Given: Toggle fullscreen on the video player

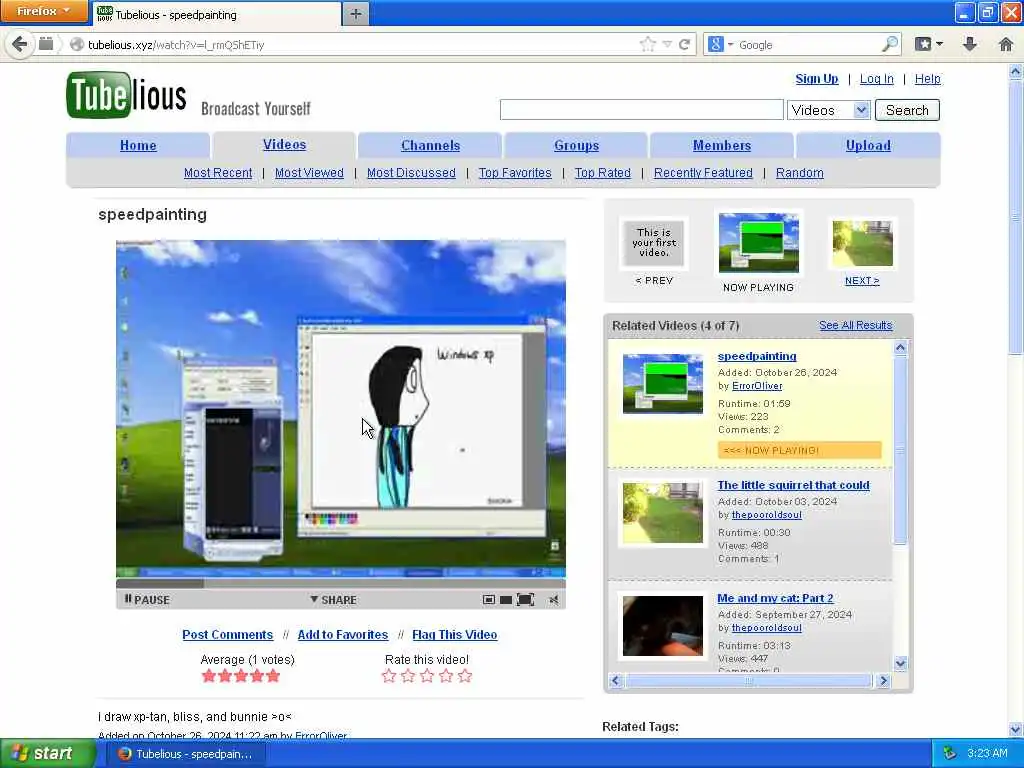Looking at the screenshot, I should pyautogui.click(x=525, y=600).
